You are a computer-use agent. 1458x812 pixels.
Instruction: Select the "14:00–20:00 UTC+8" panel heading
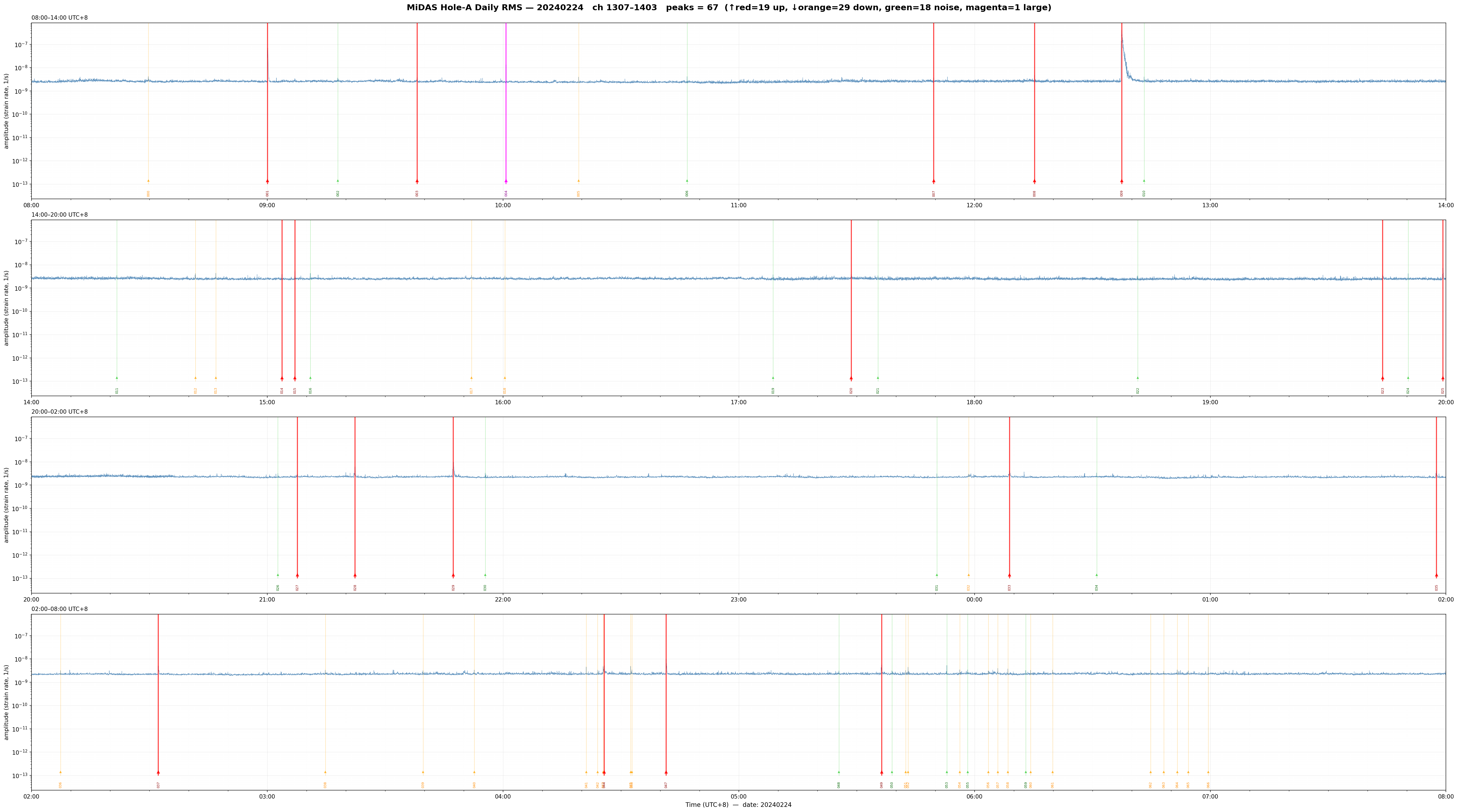click(x=59, y=215)
